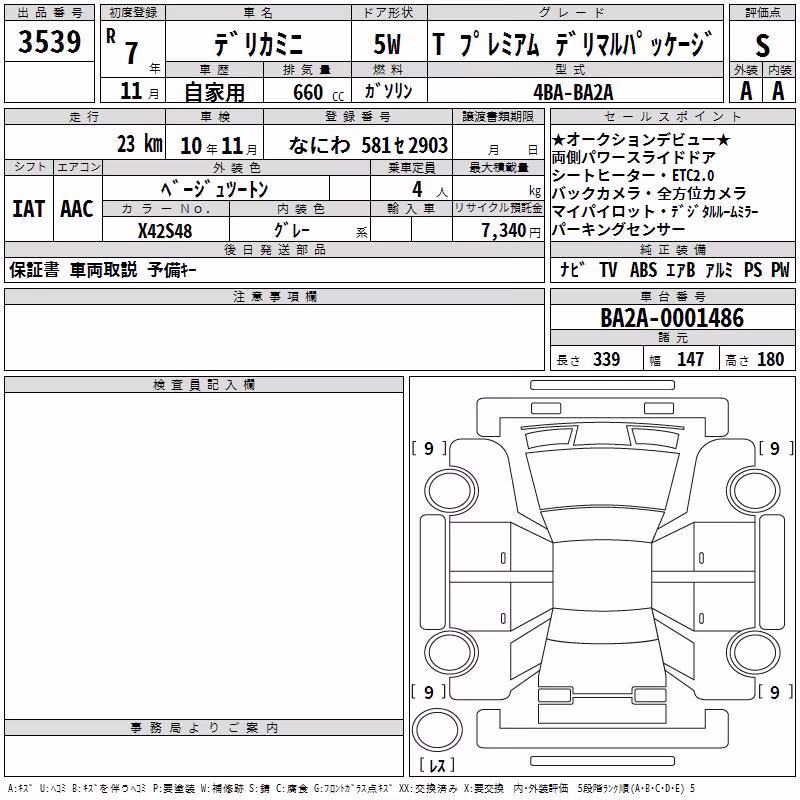Select registration number なにわ 581せ2903
The height and width of the screenshot is (800, 800).
368,145
